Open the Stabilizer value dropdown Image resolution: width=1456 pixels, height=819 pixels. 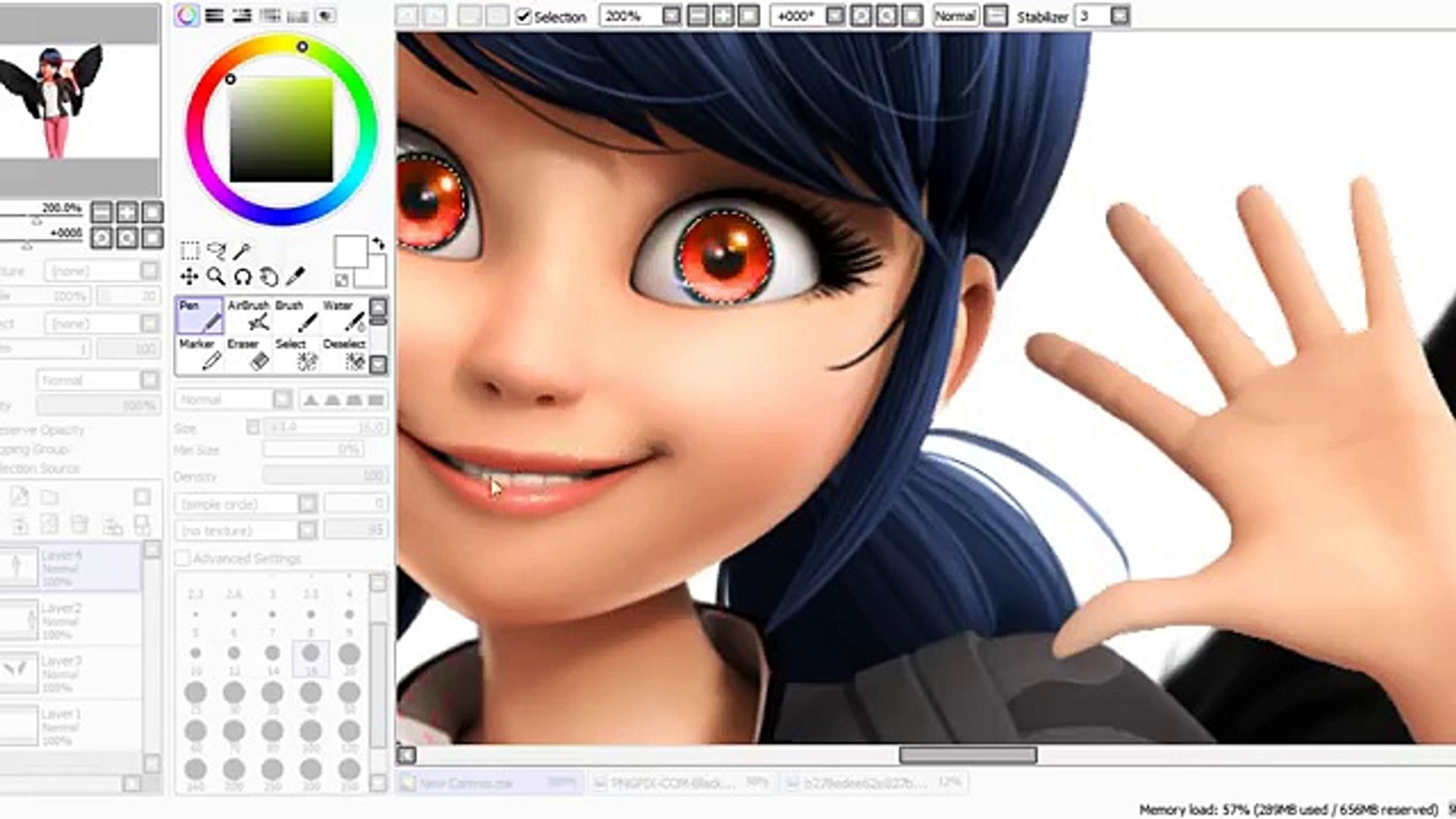pyautogui.click(x=1120, y=16)
